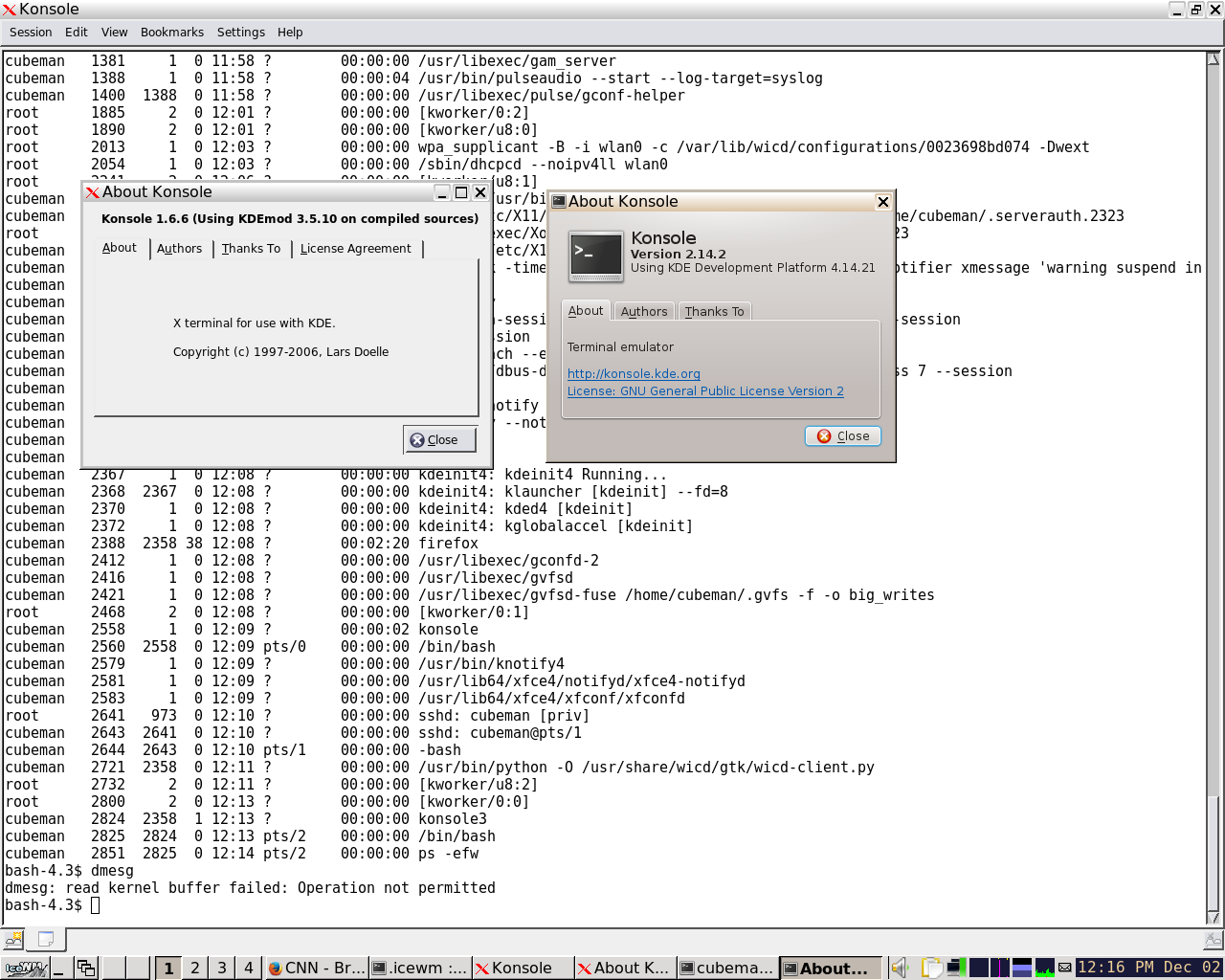Activate the 'cubema...' taskbar entry
This screenshot has width=1225, height=980.
pos(727,968)
